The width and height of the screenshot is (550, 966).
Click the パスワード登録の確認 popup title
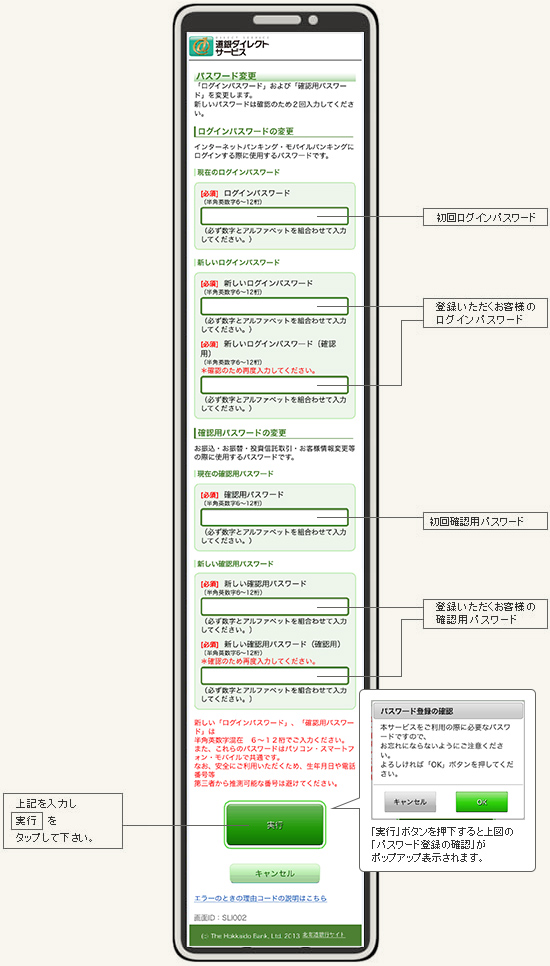[x=417, y=710]
